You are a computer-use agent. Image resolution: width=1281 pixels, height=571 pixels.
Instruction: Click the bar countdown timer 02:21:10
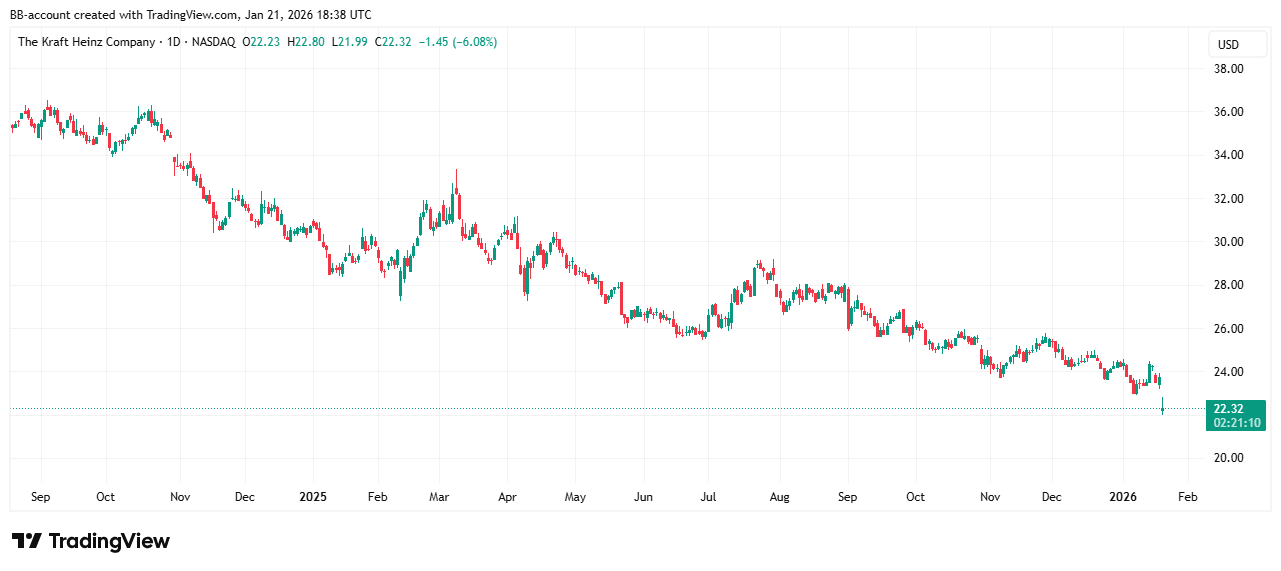pos(1237,423)
